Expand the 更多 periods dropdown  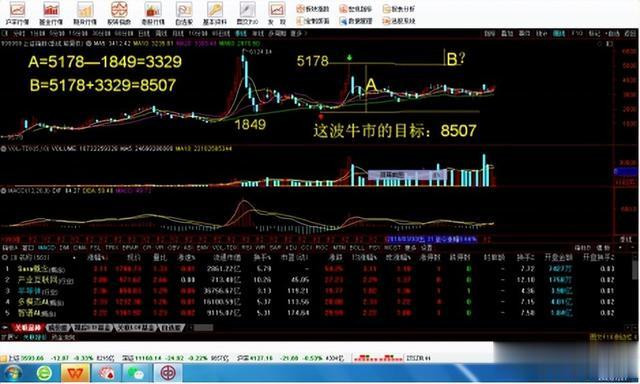tap(297, 33)
